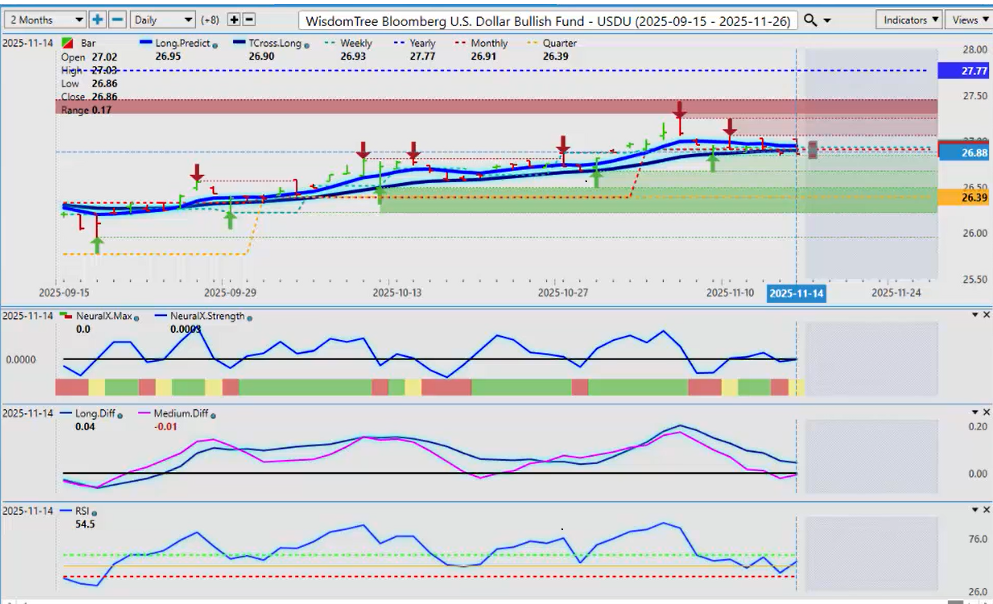The image size is (993, 604).
Task: Click the black minus icon beside (+8)
Action: (x=249, y=20)
